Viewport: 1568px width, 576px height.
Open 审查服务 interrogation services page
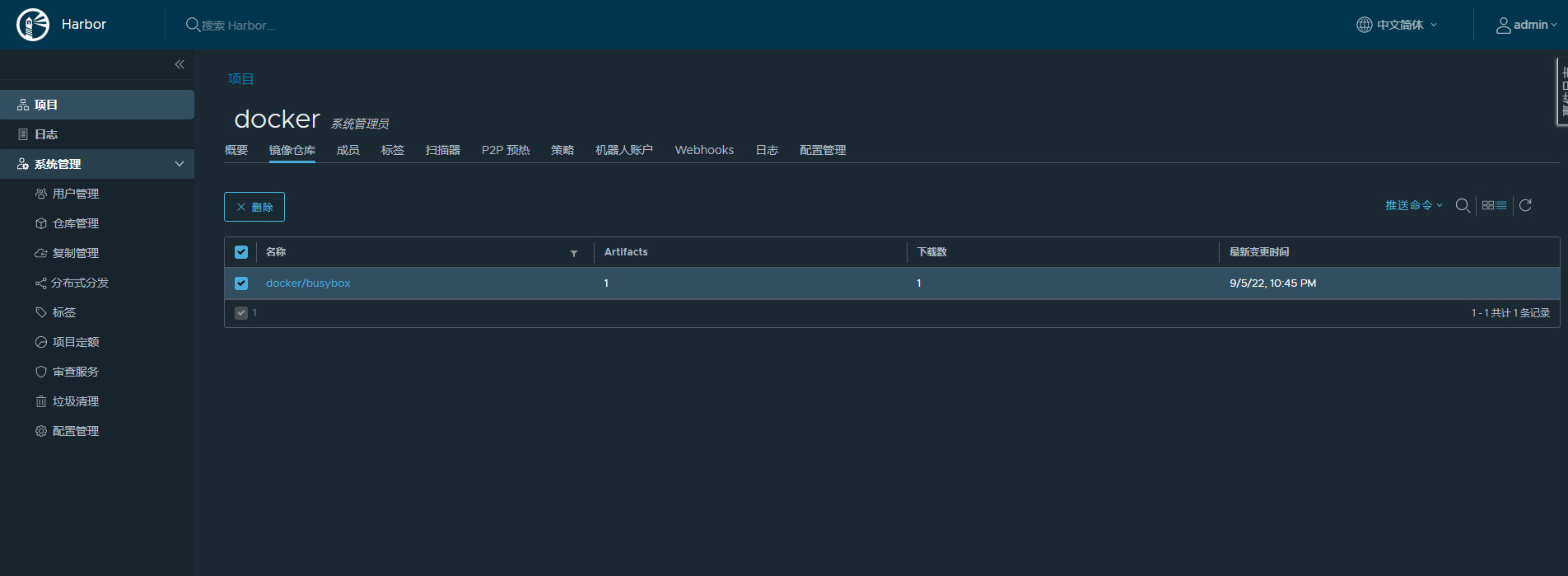(x=75, y=372)
